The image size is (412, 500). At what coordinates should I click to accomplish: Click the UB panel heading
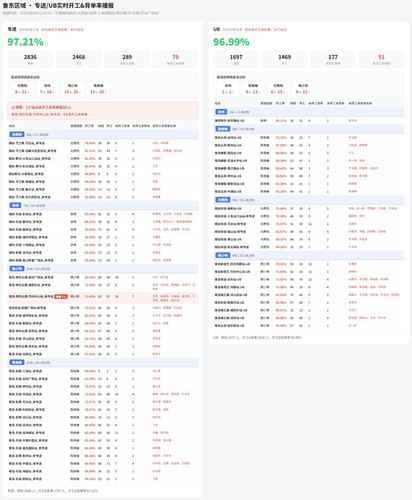point(216,29)
